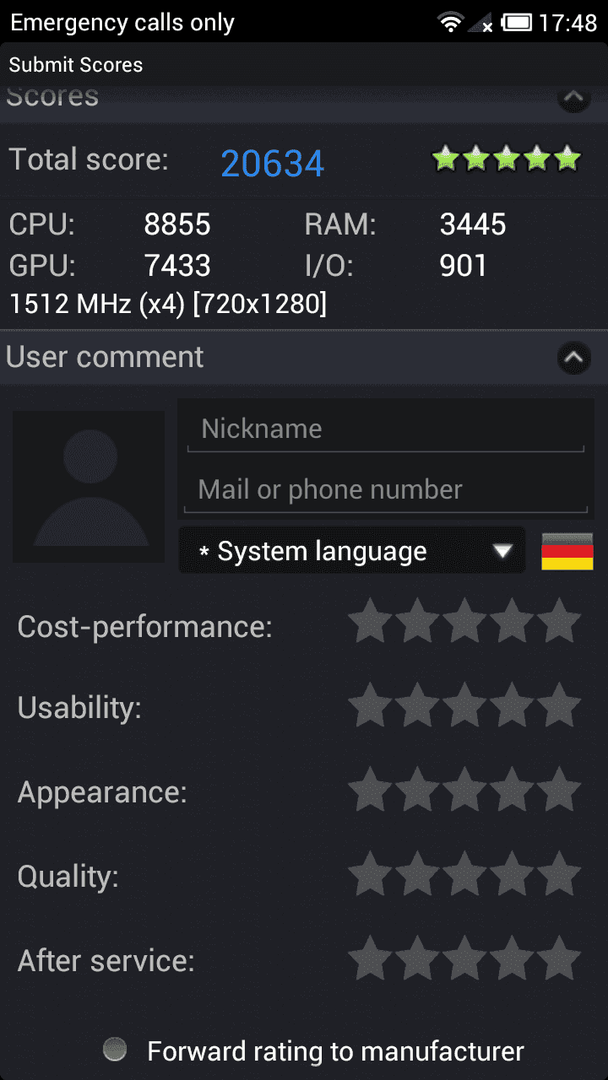This screenshot has width=608, height=1080.
Task: Collapse the Scores section
Action: point(574,99)
